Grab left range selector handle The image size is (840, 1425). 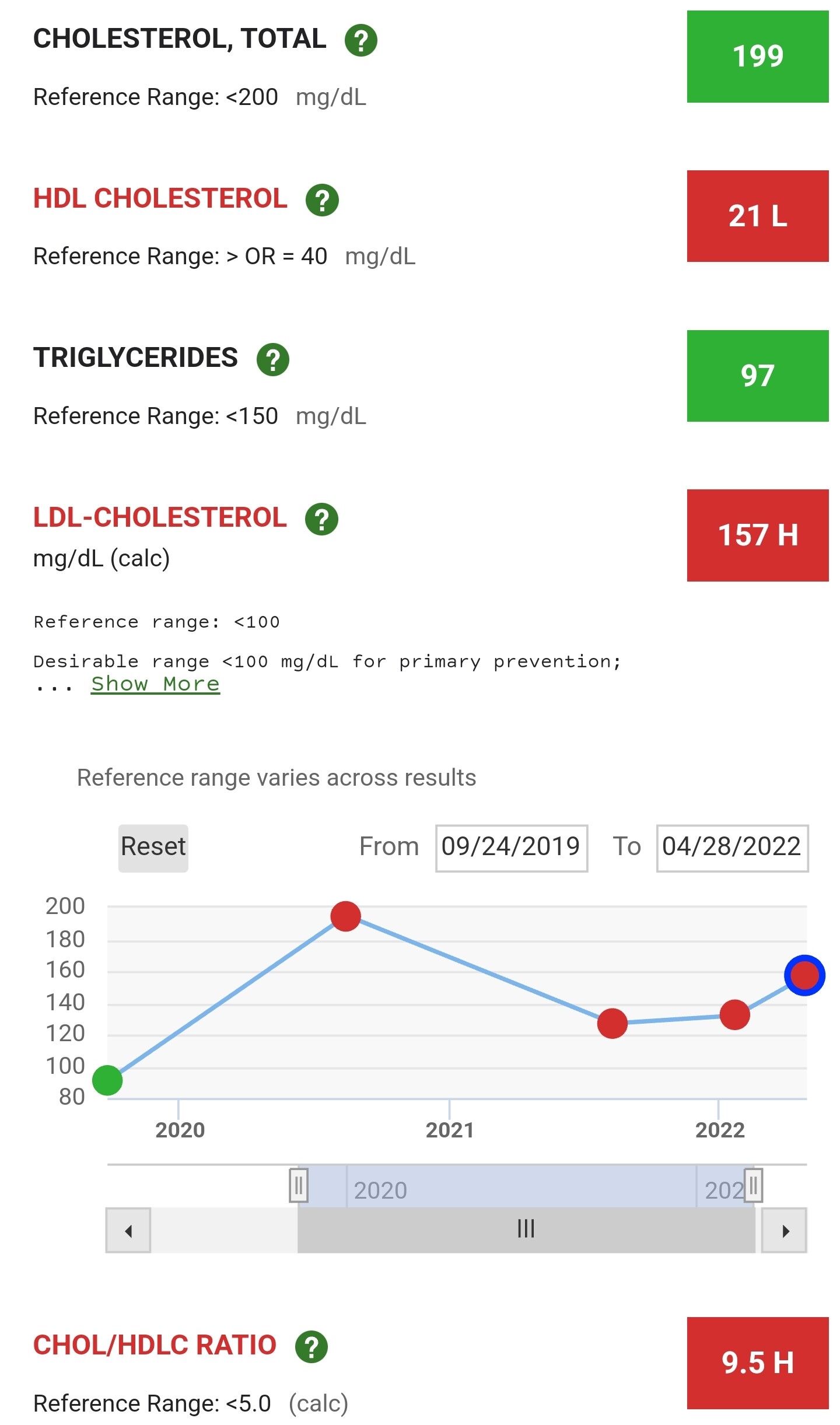coord(299,1185)
